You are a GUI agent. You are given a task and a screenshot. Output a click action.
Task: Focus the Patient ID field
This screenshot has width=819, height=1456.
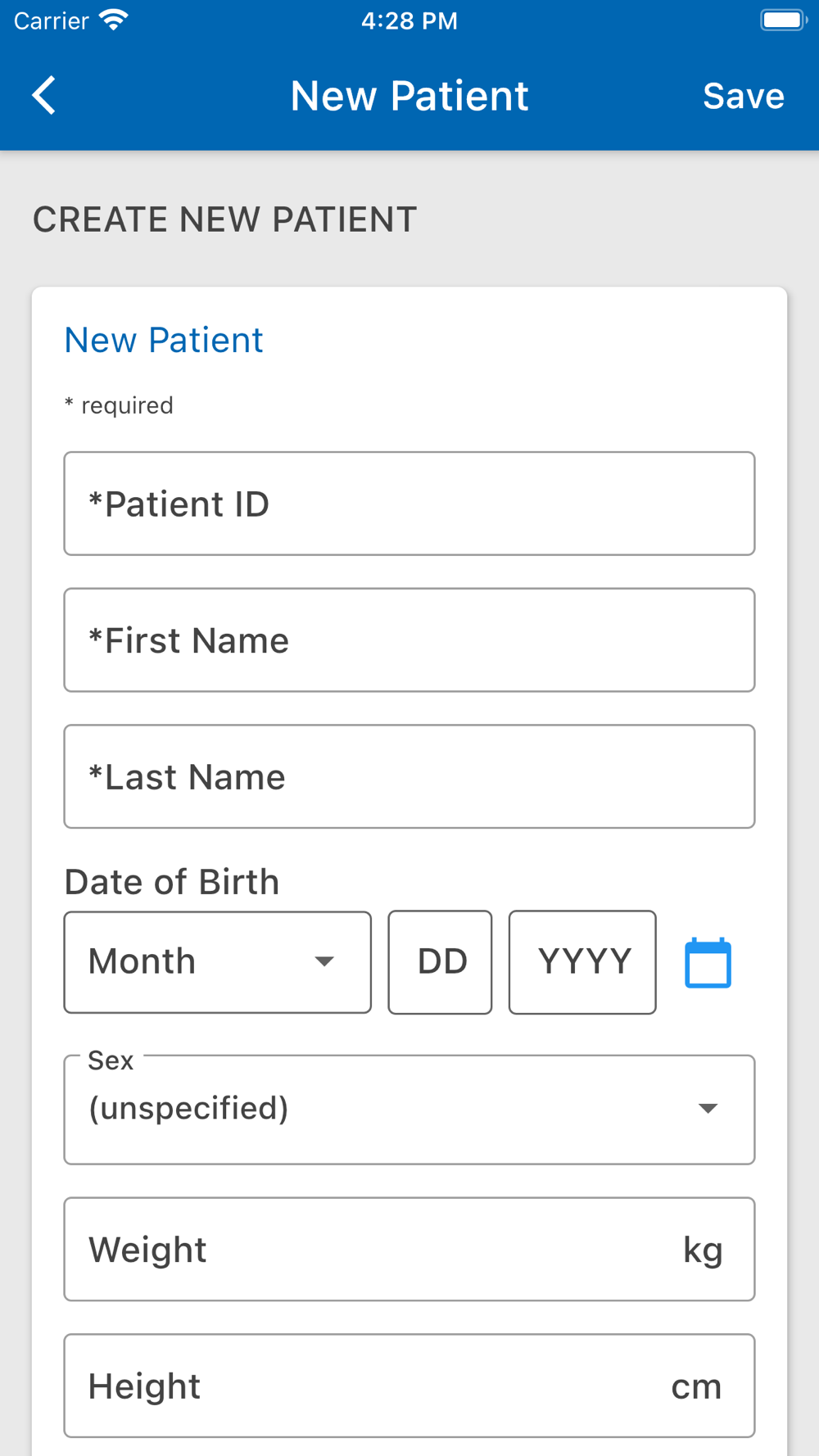click(x=409, y=504)
